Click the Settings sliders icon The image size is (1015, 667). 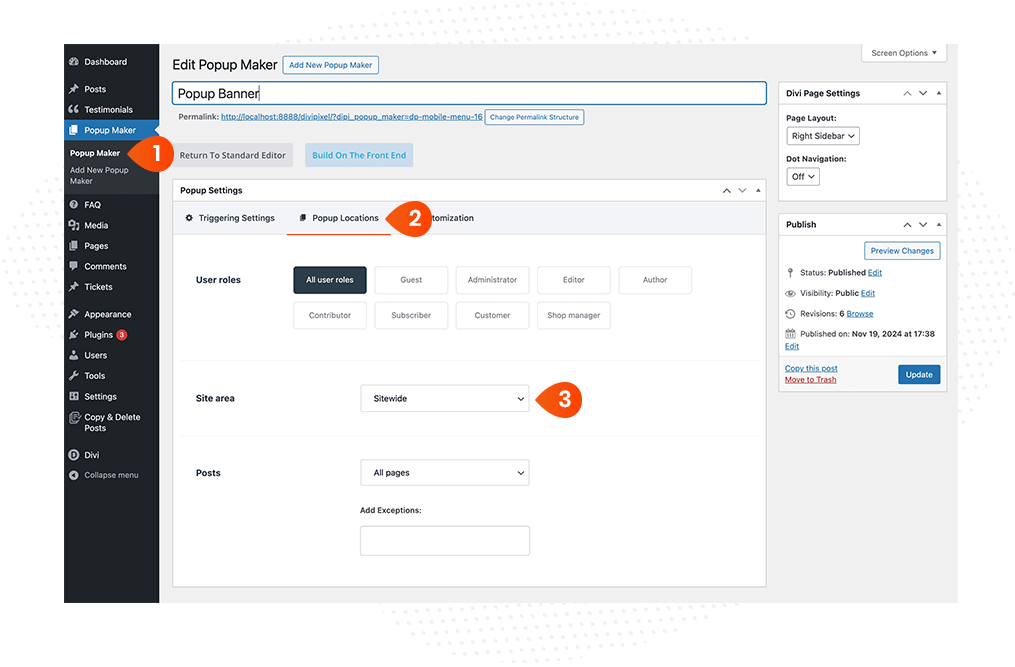[74, 396]
